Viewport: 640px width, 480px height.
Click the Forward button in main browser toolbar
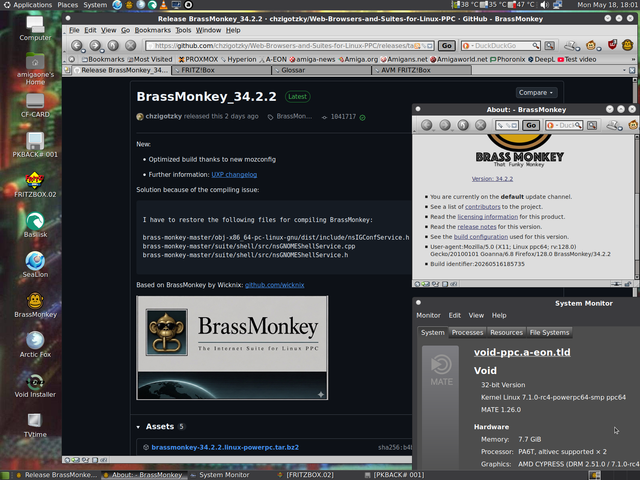(95, 45)
